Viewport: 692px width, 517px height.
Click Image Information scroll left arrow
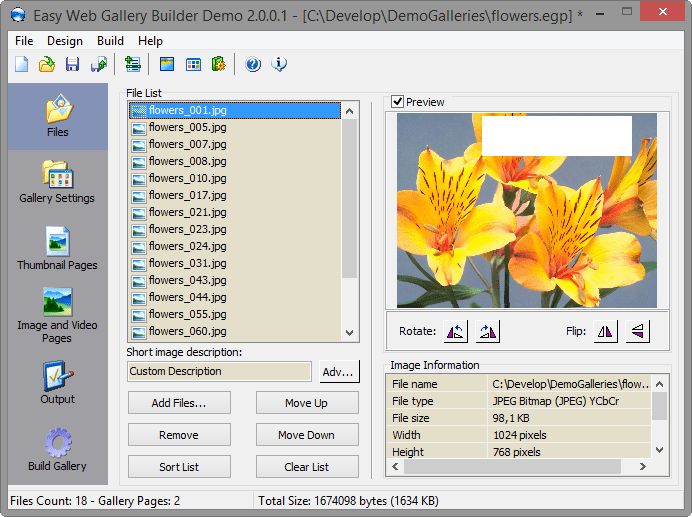[395, 466]
